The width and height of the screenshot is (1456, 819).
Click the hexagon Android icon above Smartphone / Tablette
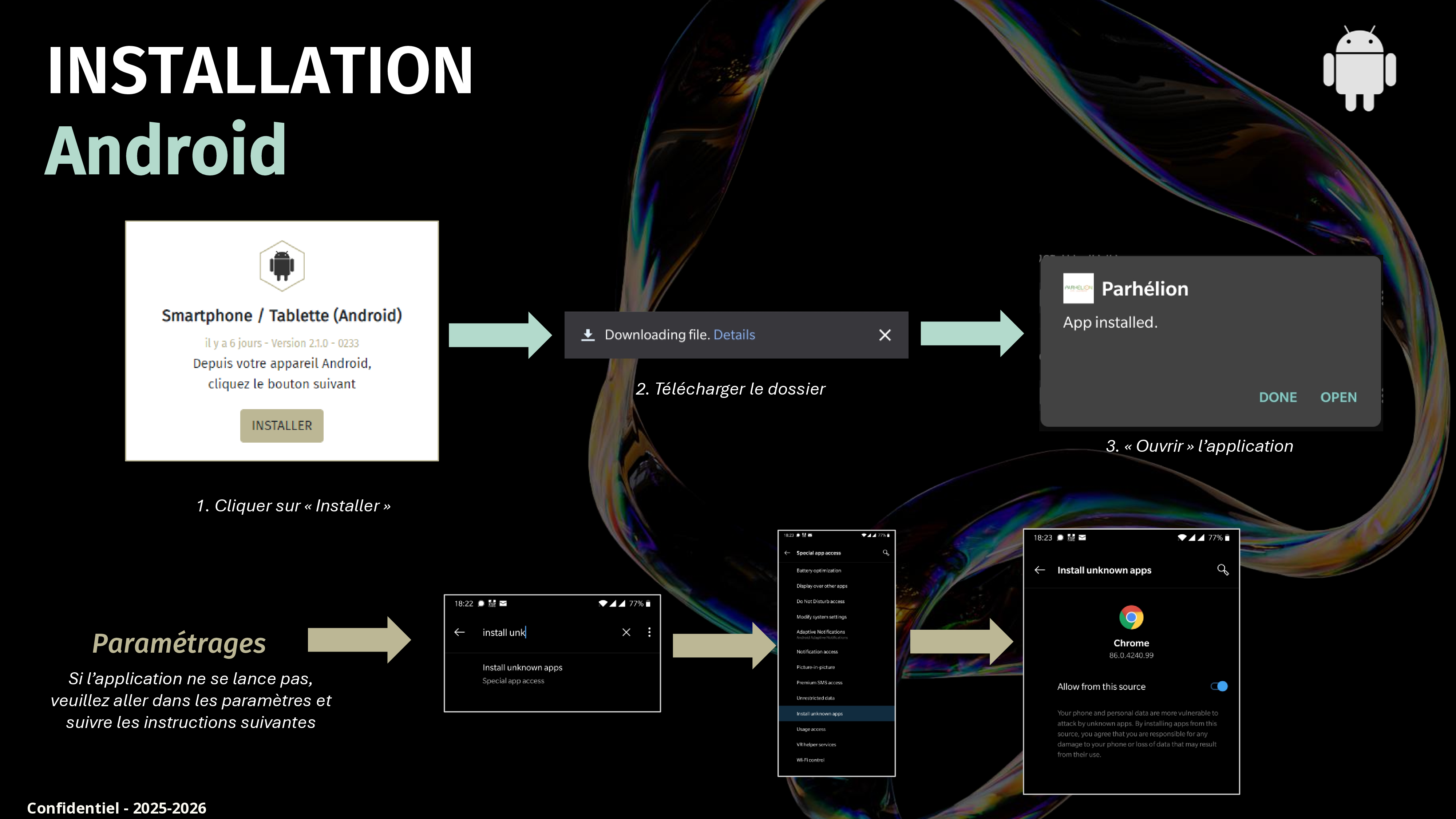click(x=281, y=265)
